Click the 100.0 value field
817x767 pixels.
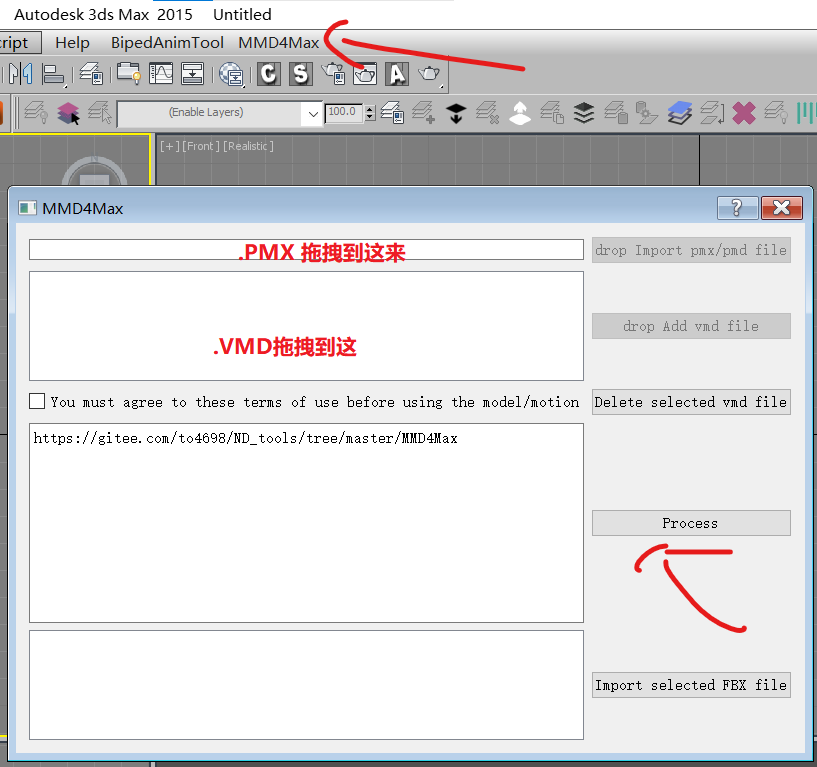click(x=343, y=113)
